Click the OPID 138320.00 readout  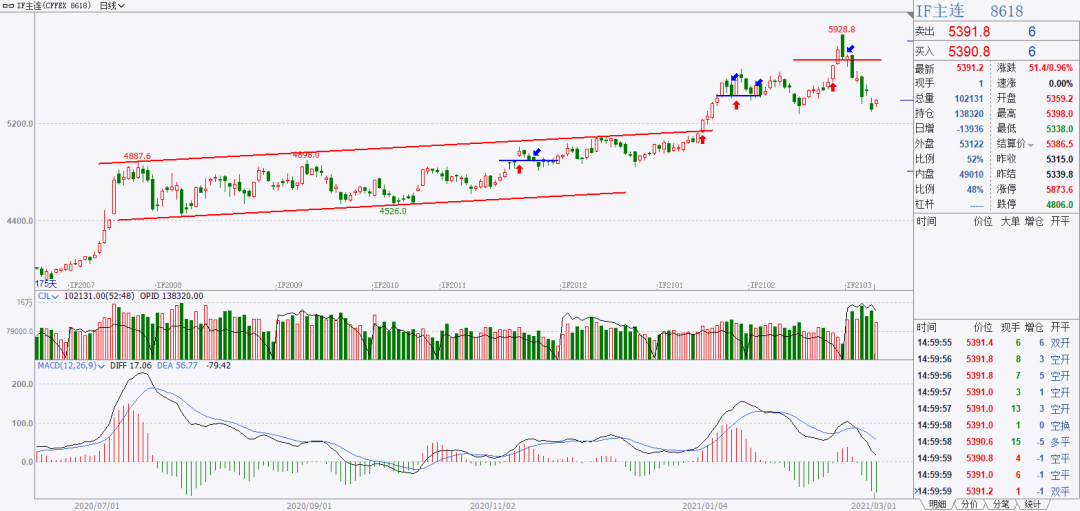pyautogui.click(x=172, y=295)
